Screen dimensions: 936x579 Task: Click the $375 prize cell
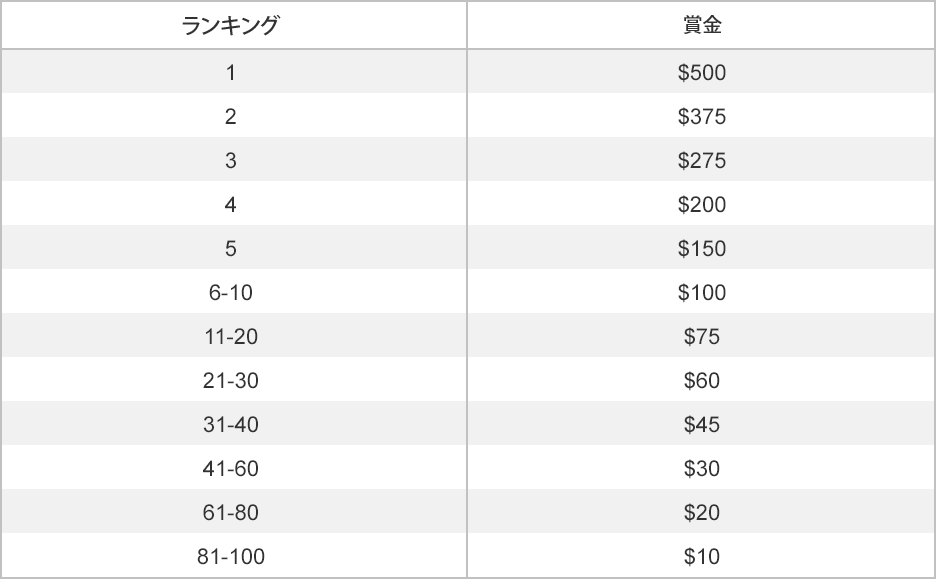[702, 116]
